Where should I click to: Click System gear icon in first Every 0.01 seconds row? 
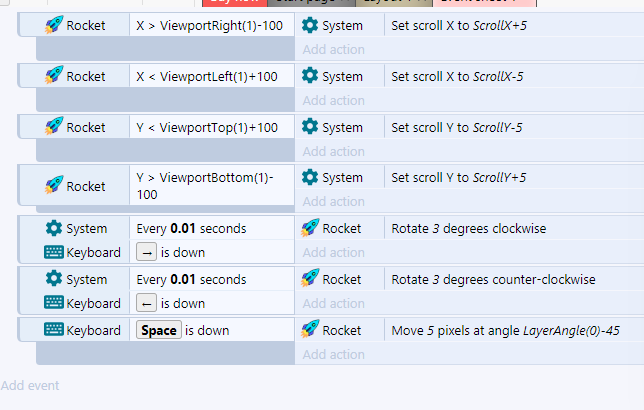point(54,228)
